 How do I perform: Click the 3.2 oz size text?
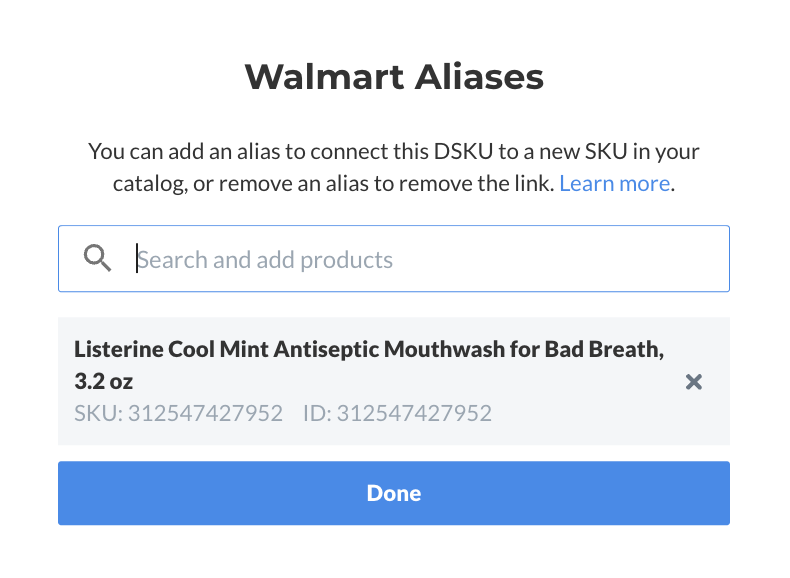(104, 381)
